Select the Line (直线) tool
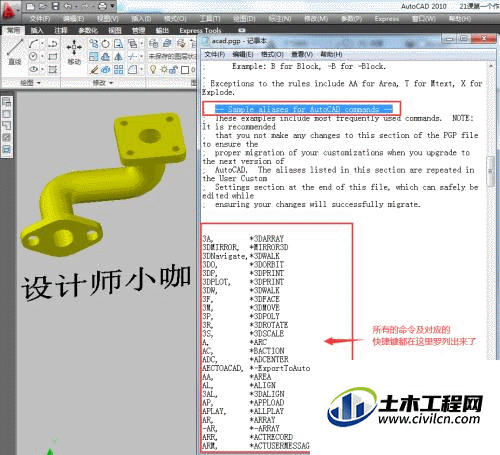 [x=15, y=52]
